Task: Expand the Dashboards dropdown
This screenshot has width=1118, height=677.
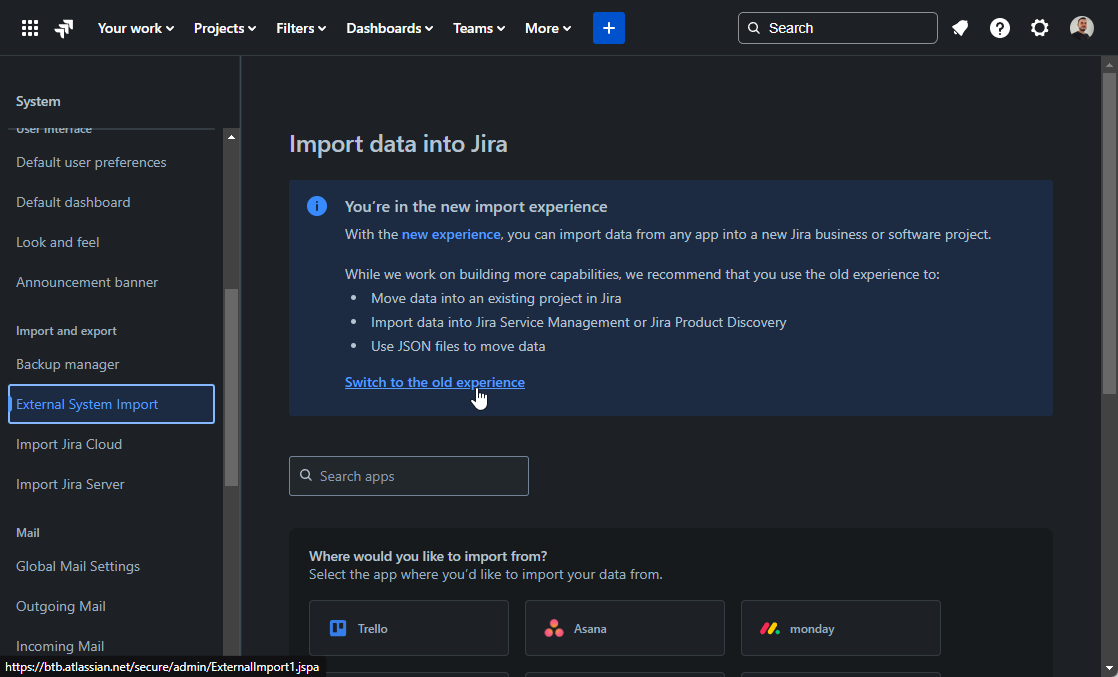Action: click(x=389, y=28)
